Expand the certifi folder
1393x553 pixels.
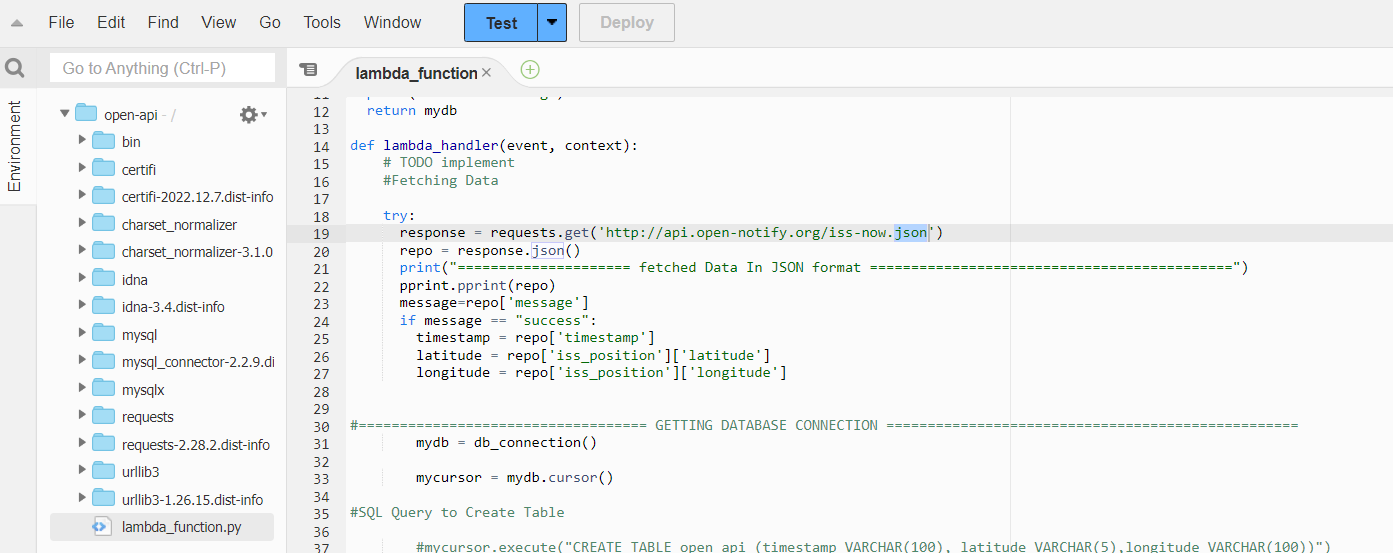tap(82, 169)
